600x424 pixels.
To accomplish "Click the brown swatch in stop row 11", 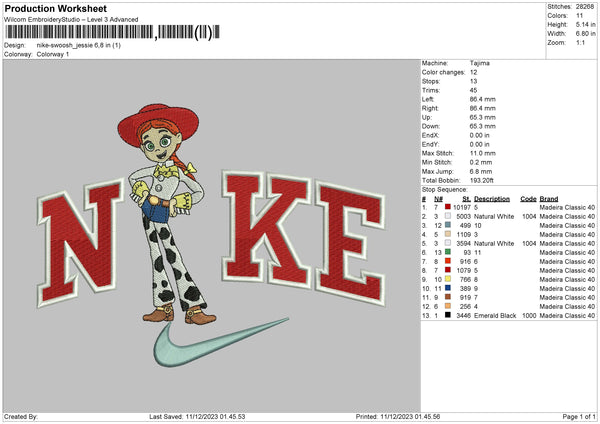I will click(x=448, y=297).
